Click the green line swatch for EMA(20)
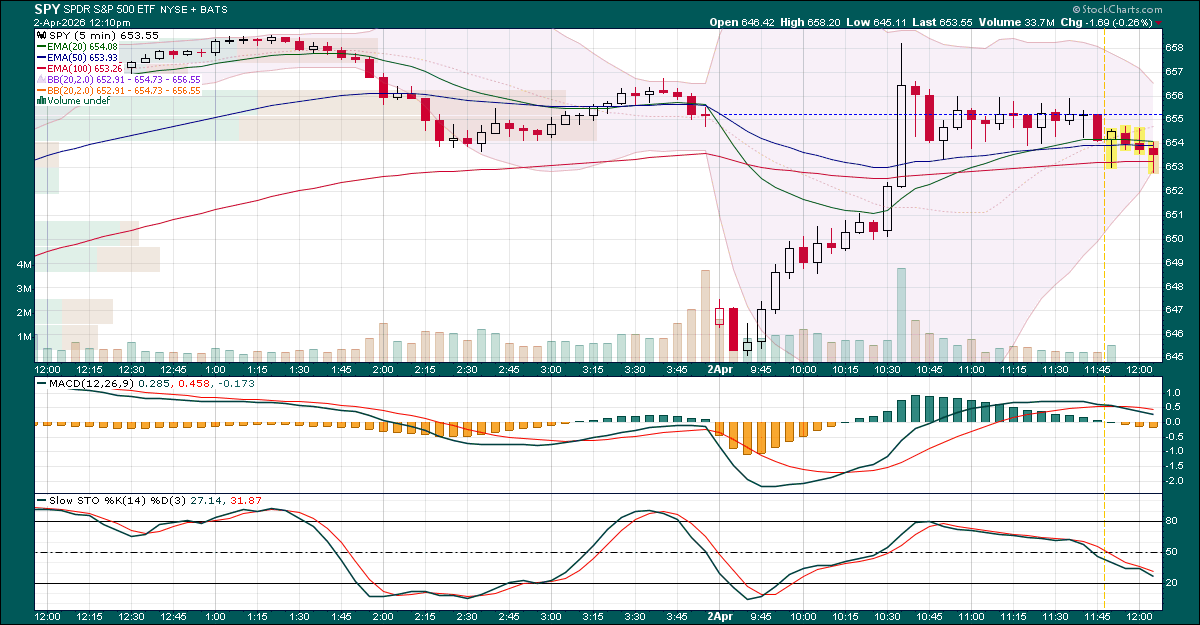The image size is (1200, 625). point(39,47)
